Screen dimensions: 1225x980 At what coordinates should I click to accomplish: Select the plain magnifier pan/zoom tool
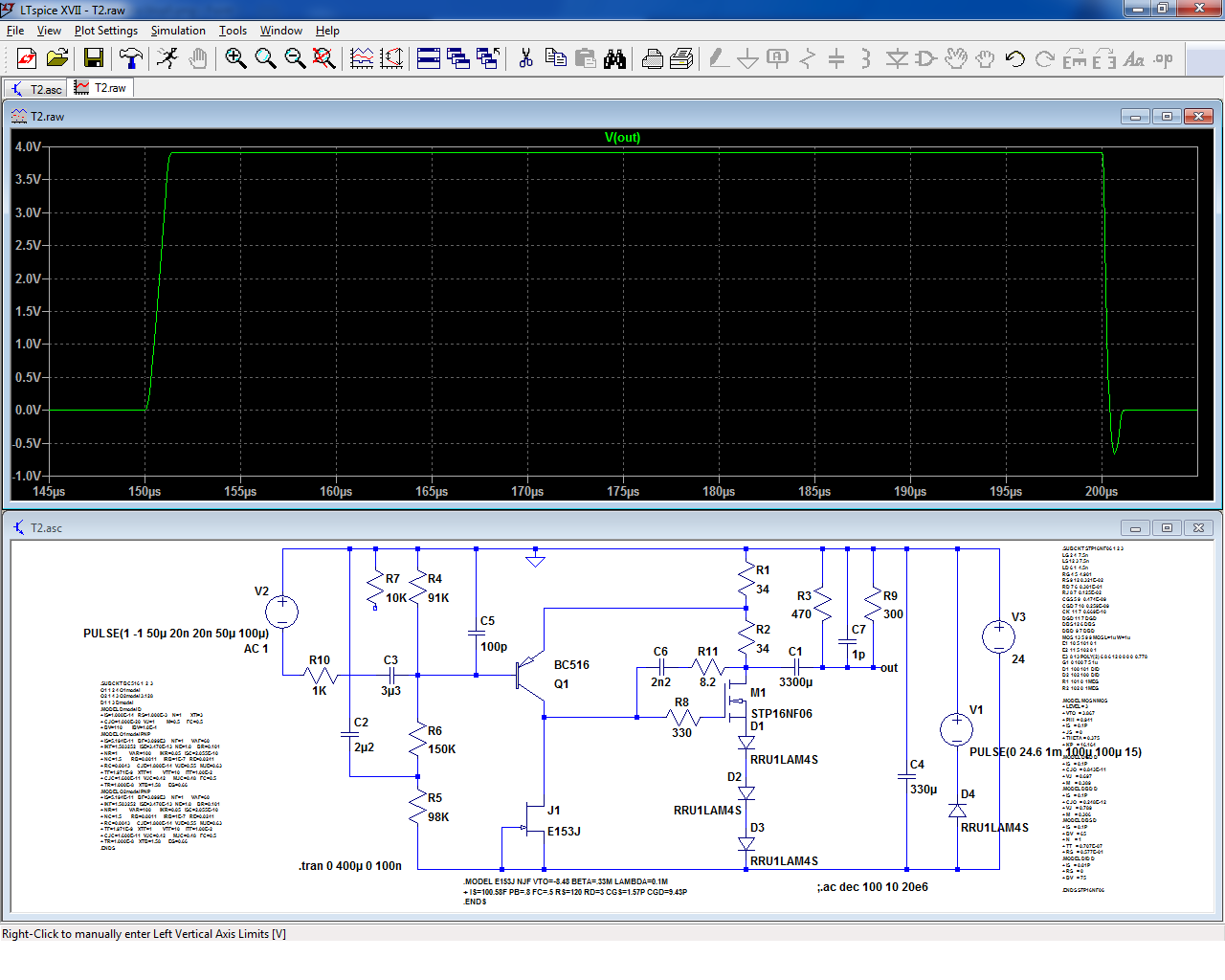(x=265, y=59)
